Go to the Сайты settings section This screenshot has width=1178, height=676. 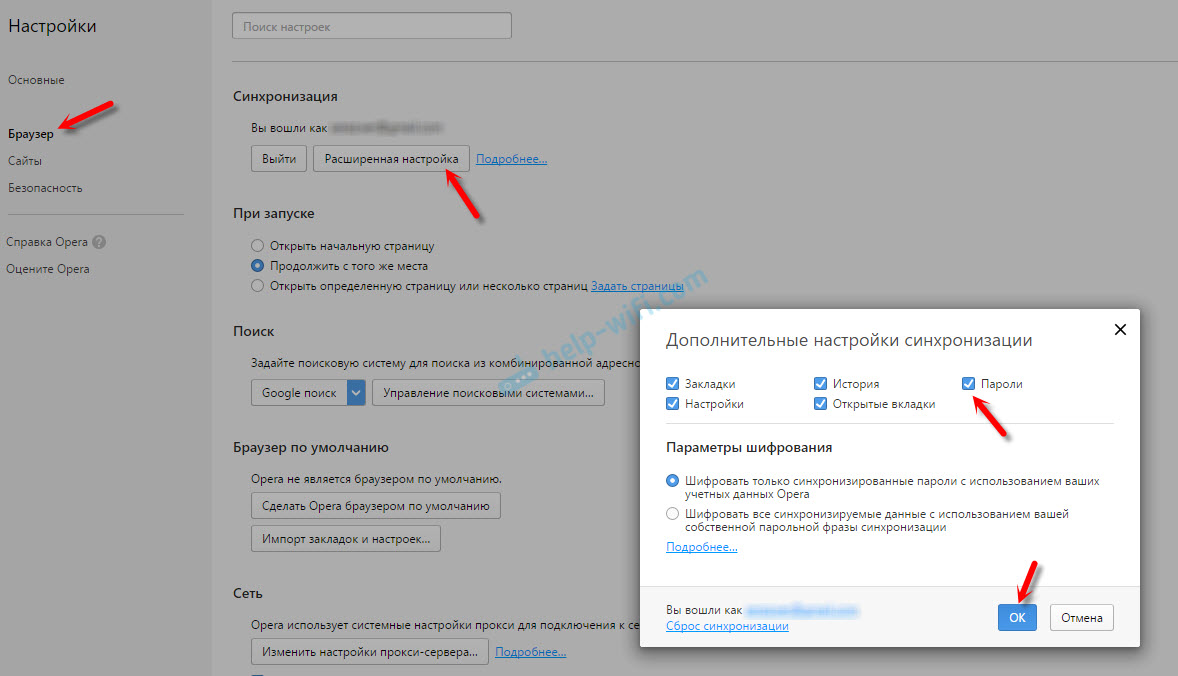click(25, 161)
